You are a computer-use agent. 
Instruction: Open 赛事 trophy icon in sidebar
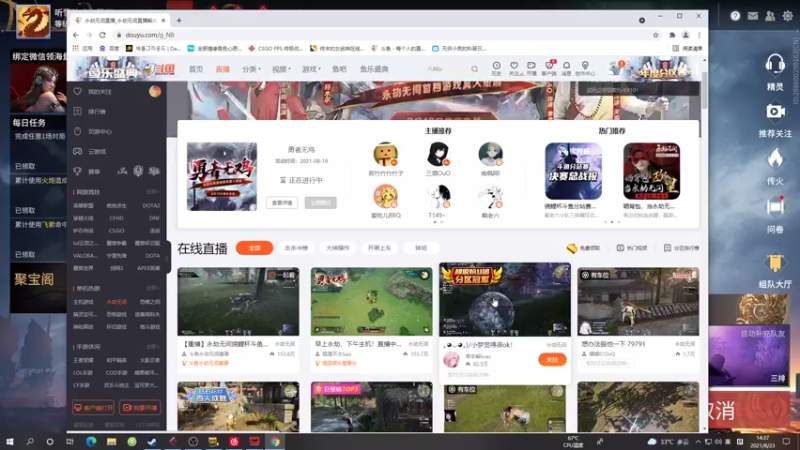[78, 171]
